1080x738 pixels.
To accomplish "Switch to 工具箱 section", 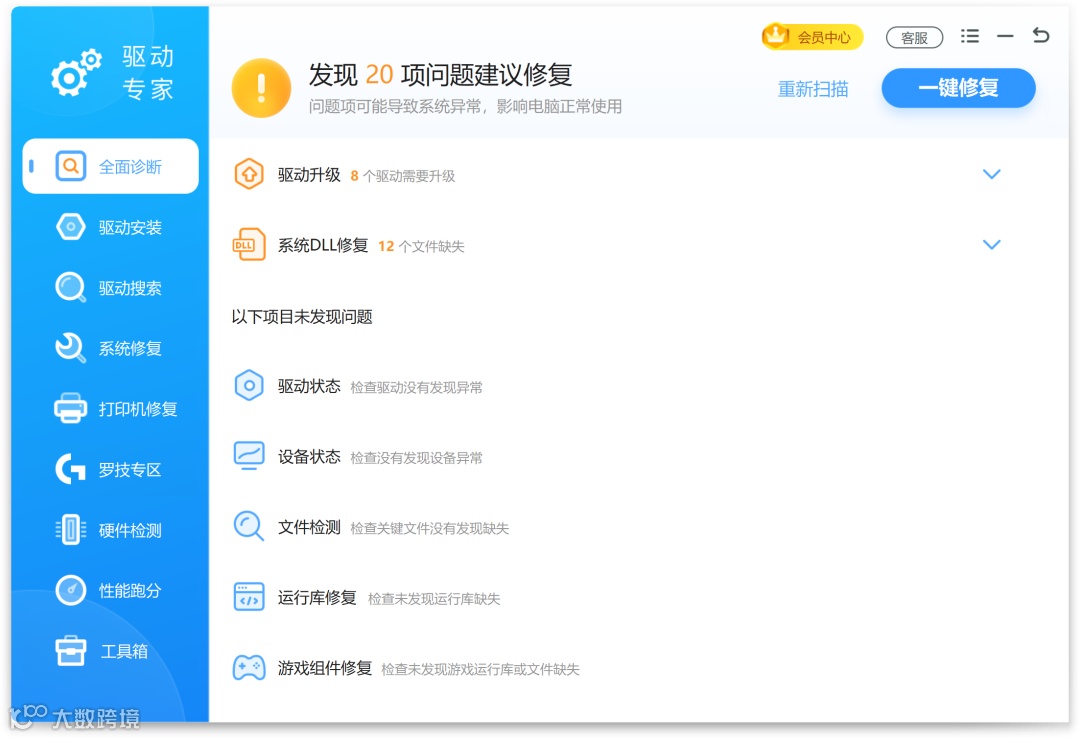I will [x=110, y=650].
